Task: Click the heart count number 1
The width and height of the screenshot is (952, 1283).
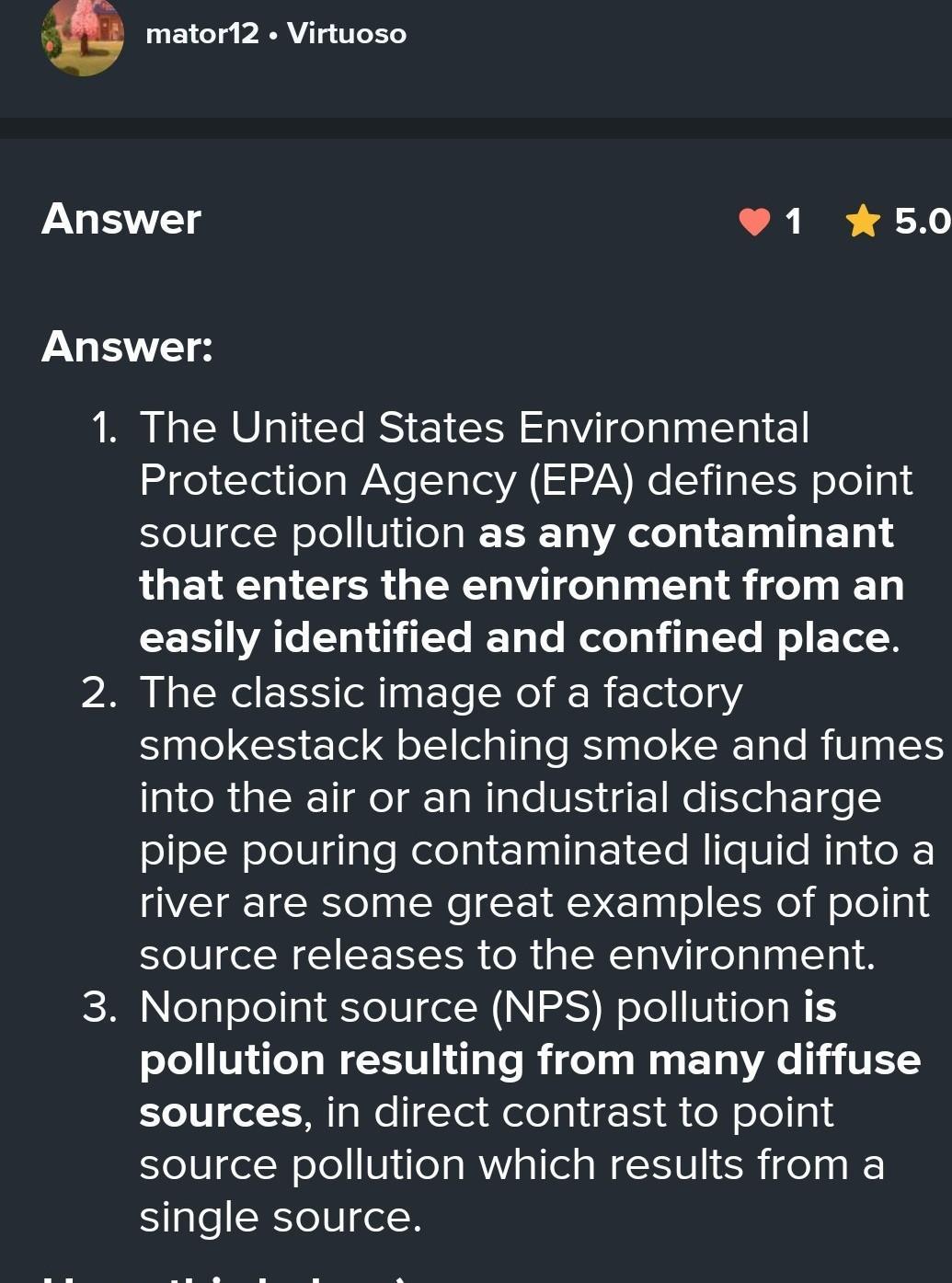Action: pos(793,222)
